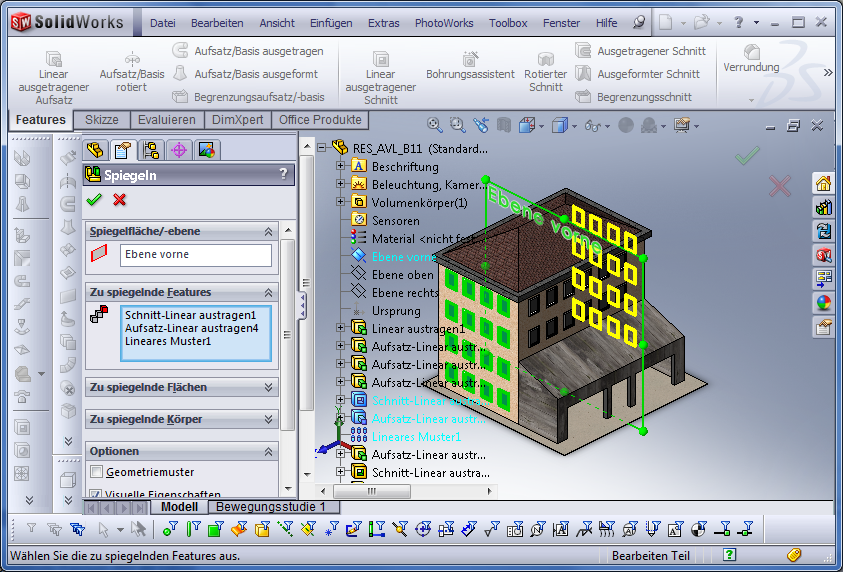
Task: Cancel Spiegeln with the red X
Action: pyautogui.click(x=120, y=200)
